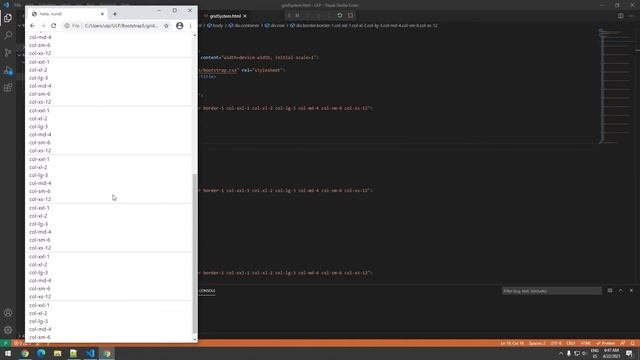
Task: Select the div.container breadcrumb
Action: click(244, 25)
